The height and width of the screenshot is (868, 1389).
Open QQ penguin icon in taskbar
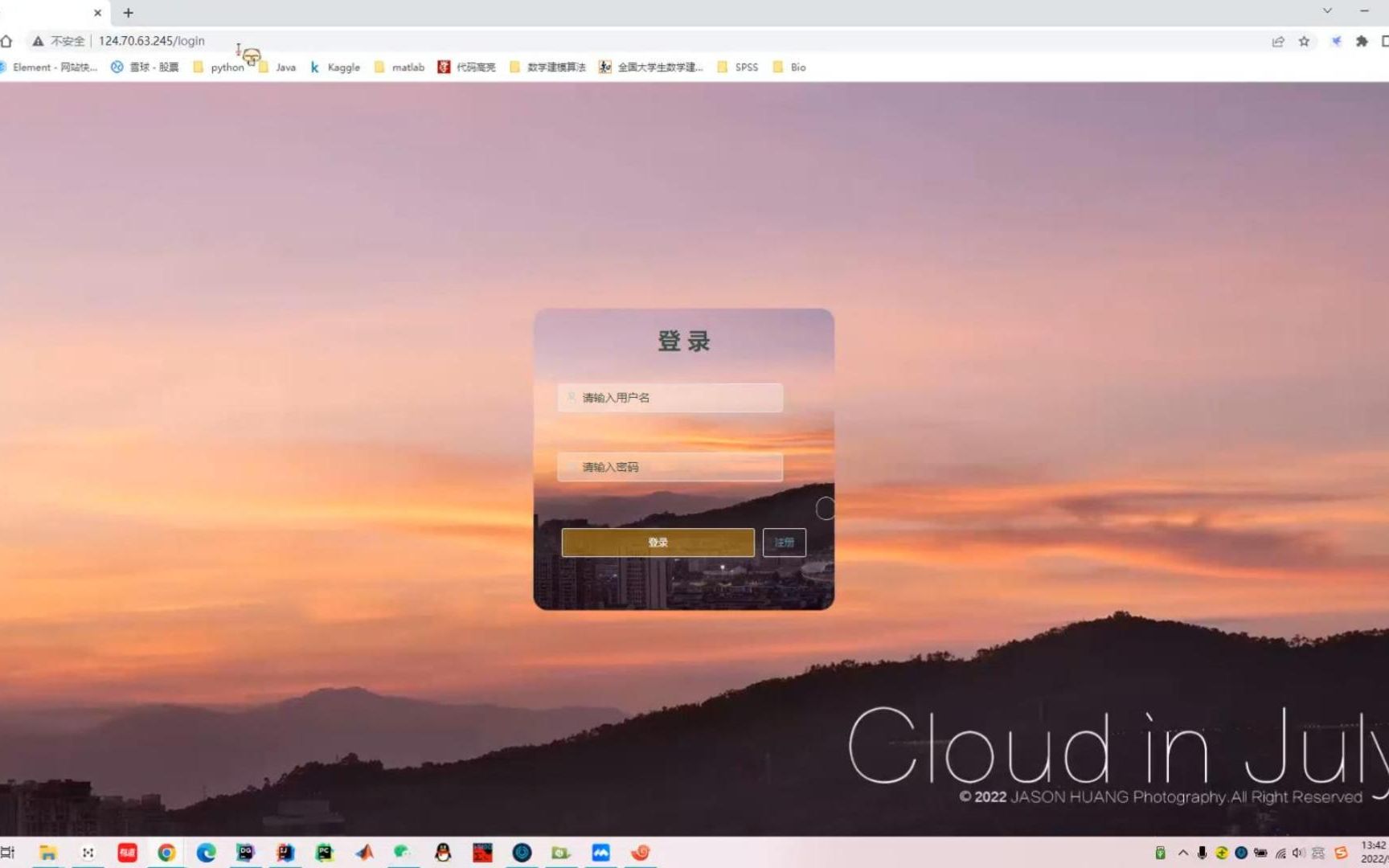[x=443, y=853]
